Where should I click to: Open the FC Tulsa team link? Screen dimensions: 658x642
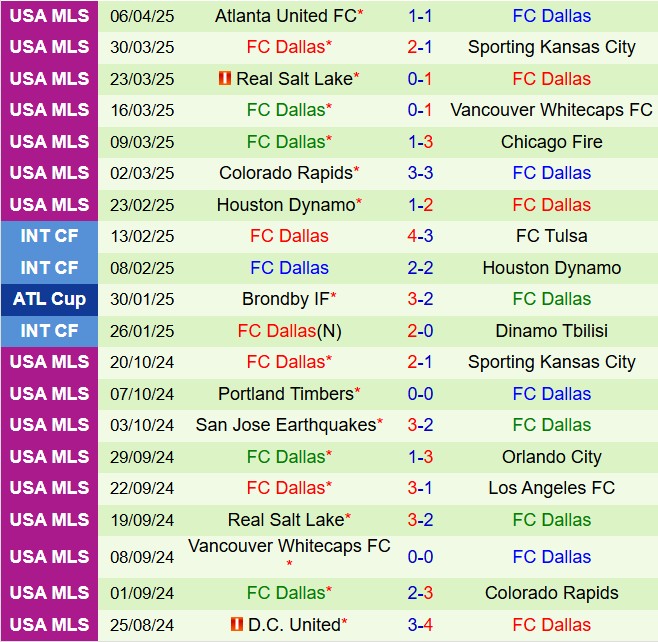[x=551, y=236]
